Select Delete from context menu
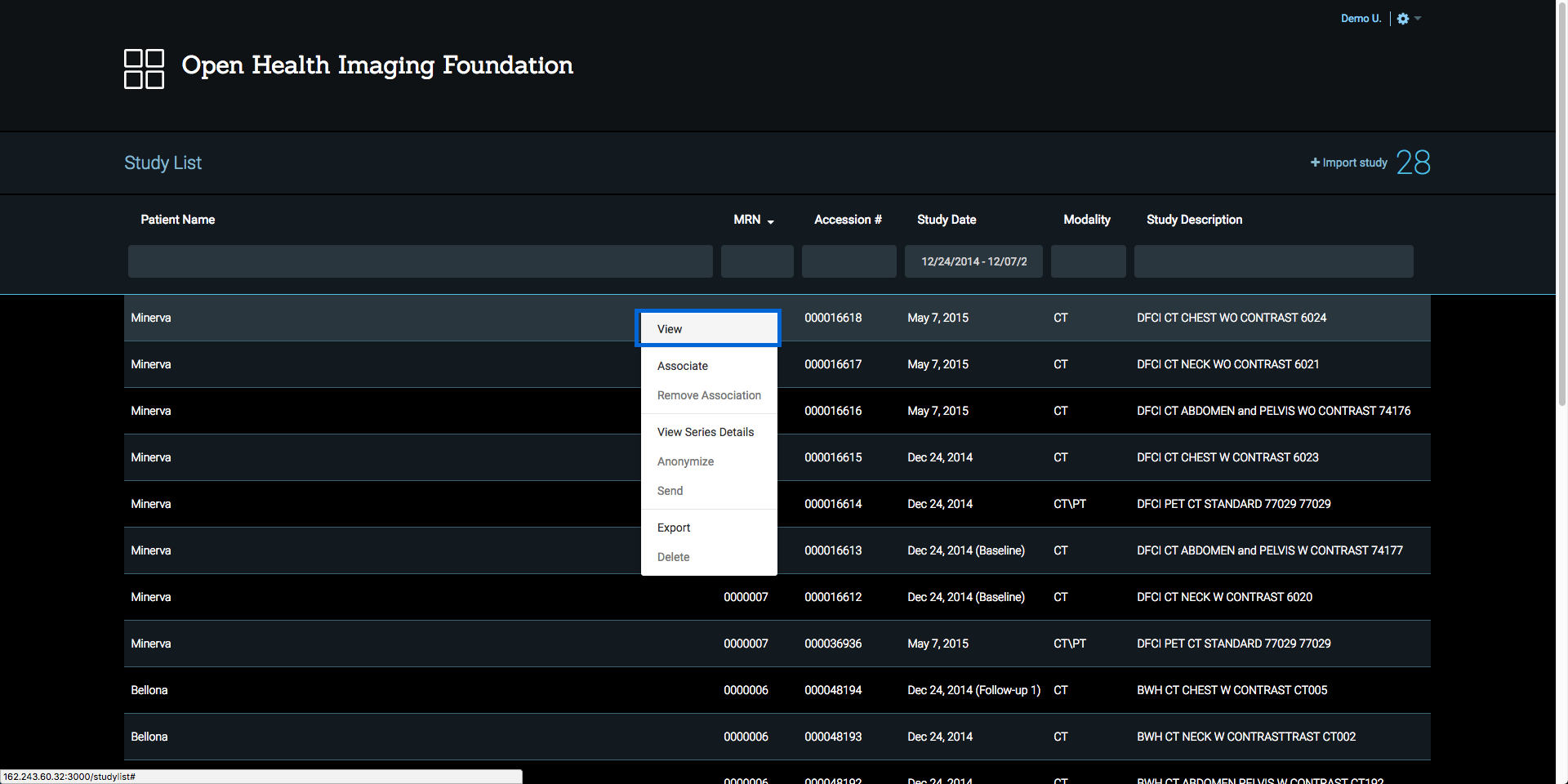 coord(673,557)
